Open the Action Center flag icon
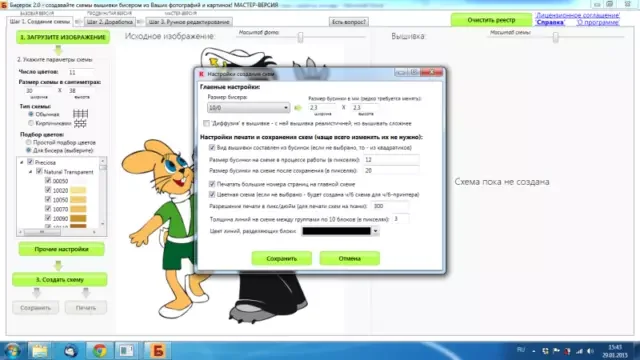The image size is (640, 360). tap(556, 351)
